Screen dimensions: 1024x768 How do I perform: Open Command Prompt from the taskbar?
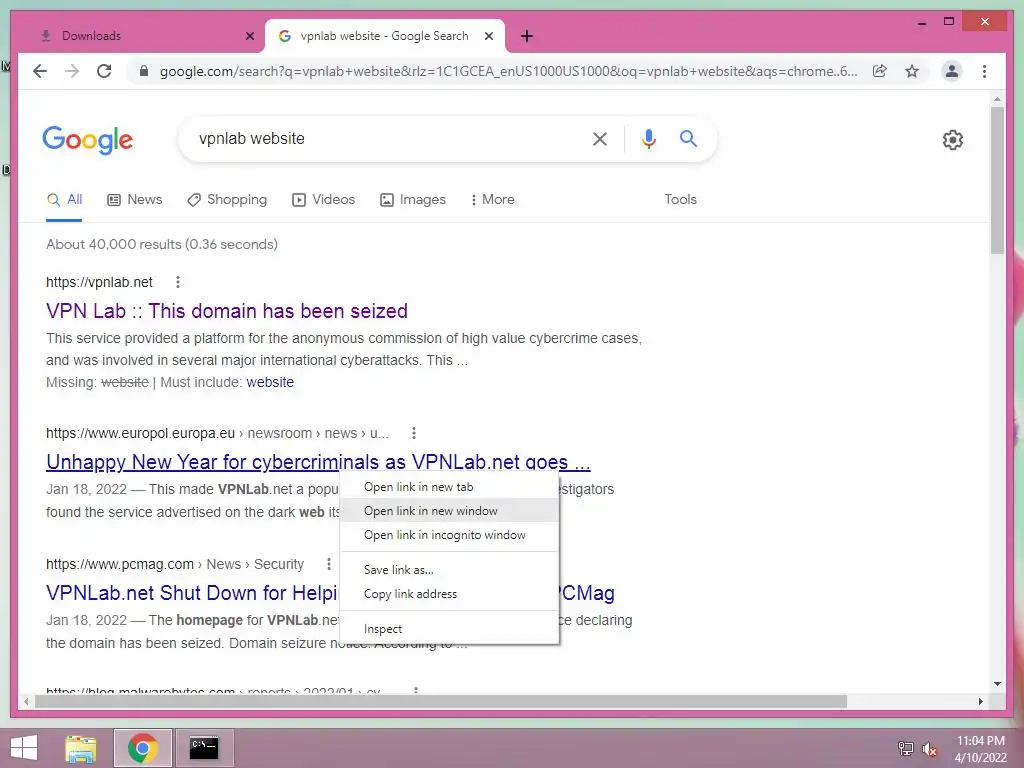pos(204,748)
